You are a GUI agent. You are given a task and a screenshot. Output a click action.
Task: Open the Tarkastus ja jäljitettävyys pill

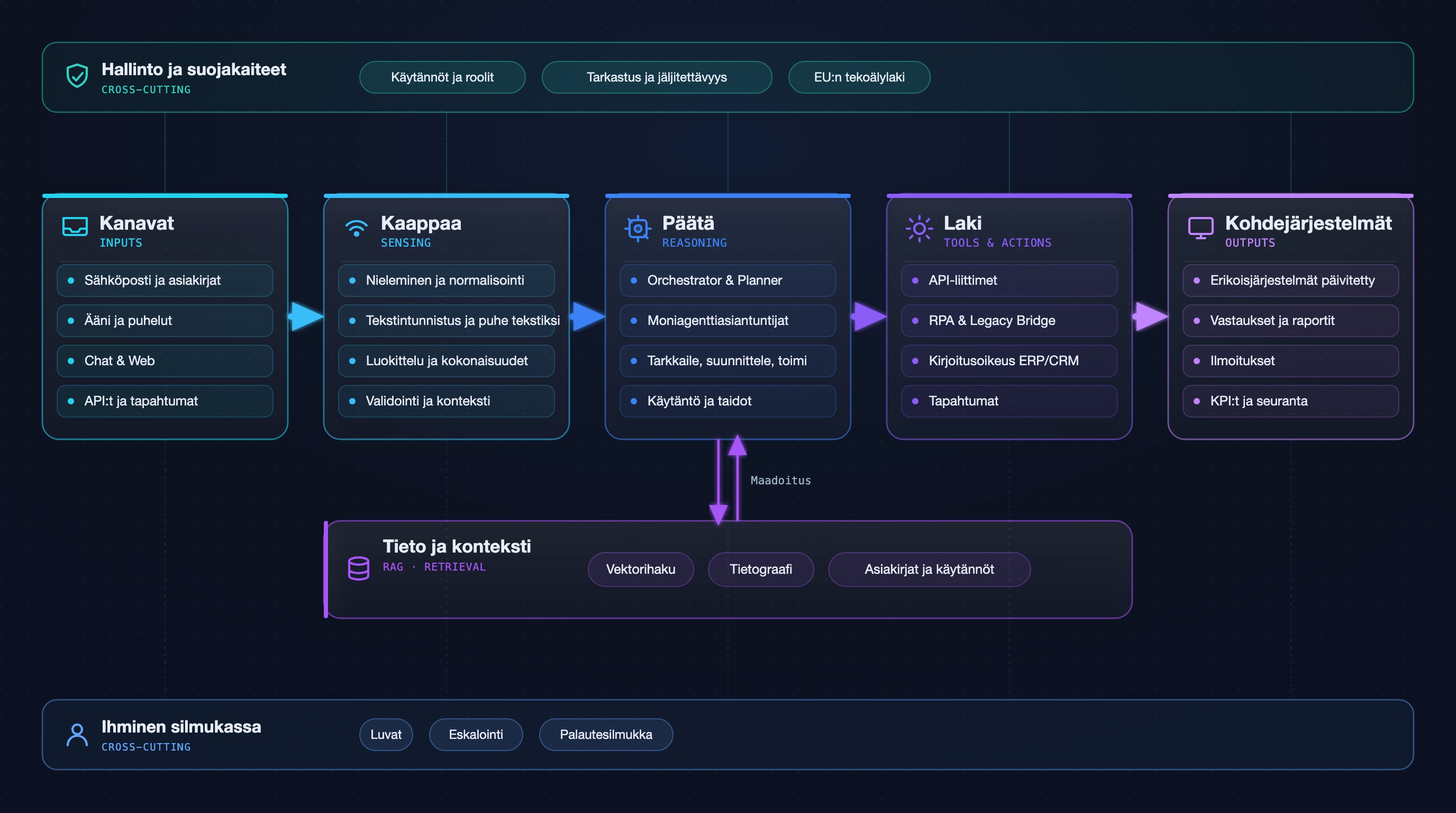pos(657,77)
